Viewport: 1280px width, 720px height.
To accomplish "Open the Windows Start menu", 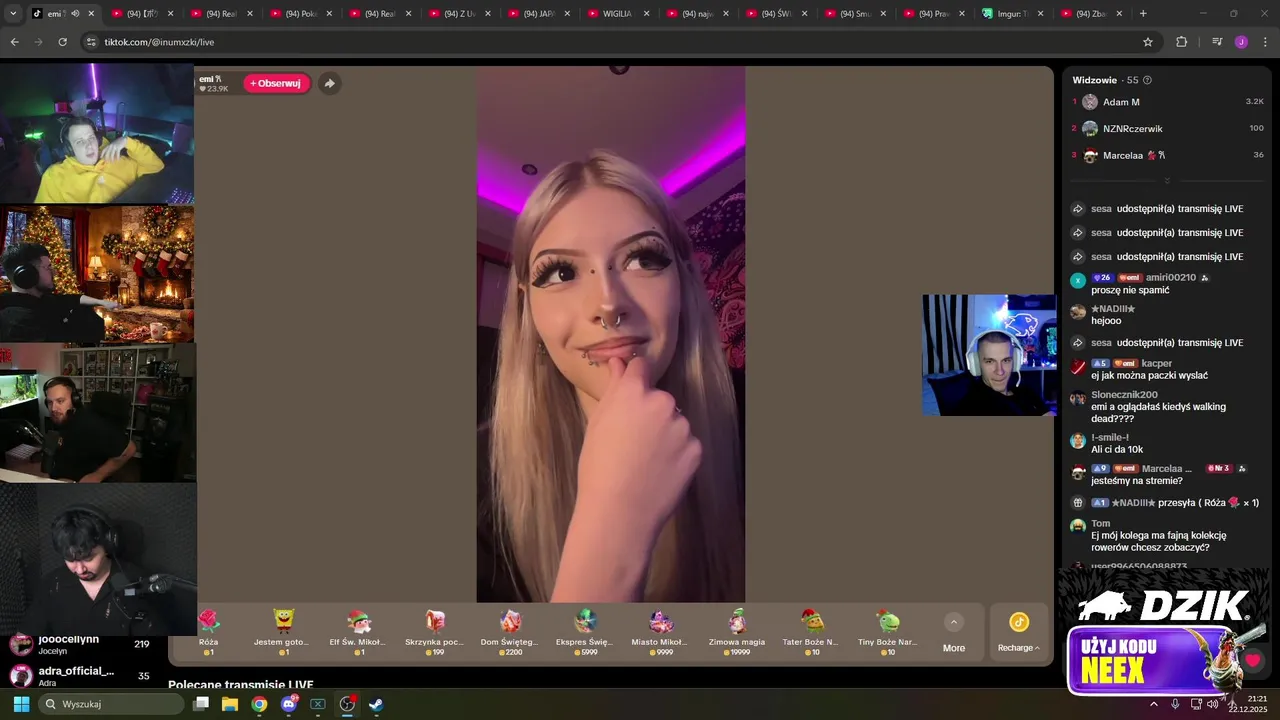I will tap(21, 704).
